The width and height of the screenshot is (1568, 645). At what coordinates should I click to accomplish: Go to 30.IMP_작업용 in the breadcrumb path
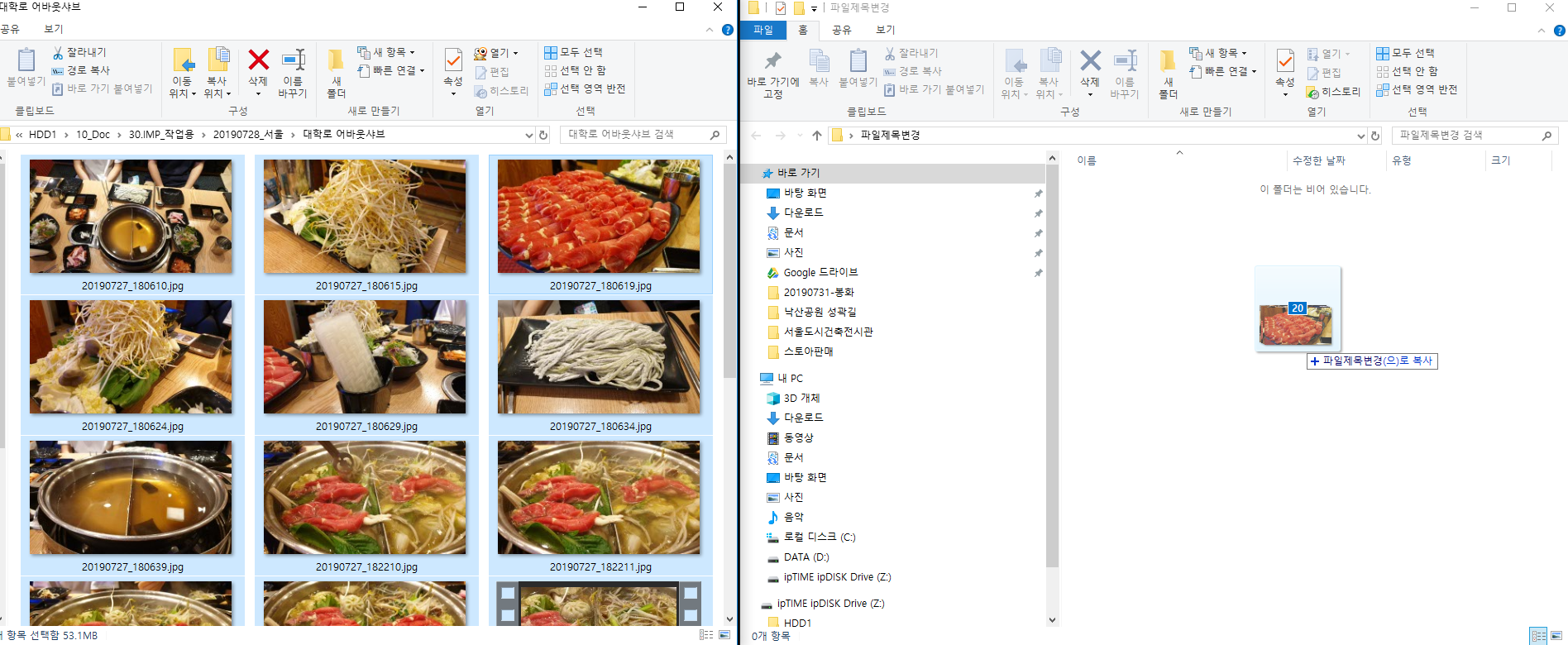tap(161, 135)
